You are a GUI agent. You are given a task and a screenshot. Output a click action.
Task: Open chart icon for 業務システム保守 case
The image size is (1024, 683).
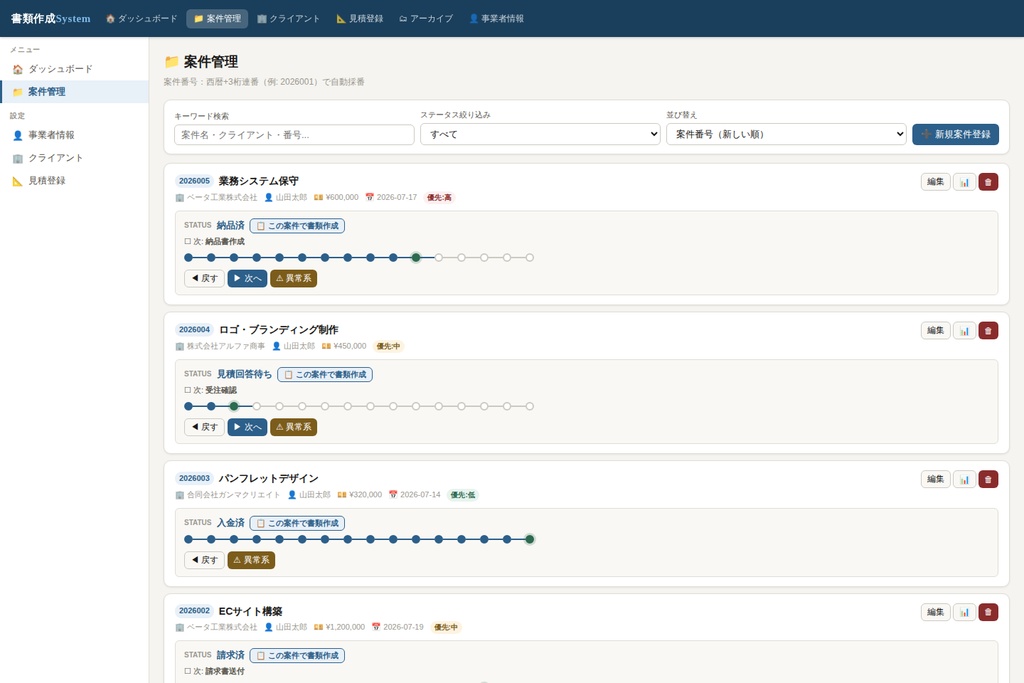(964, 182)
